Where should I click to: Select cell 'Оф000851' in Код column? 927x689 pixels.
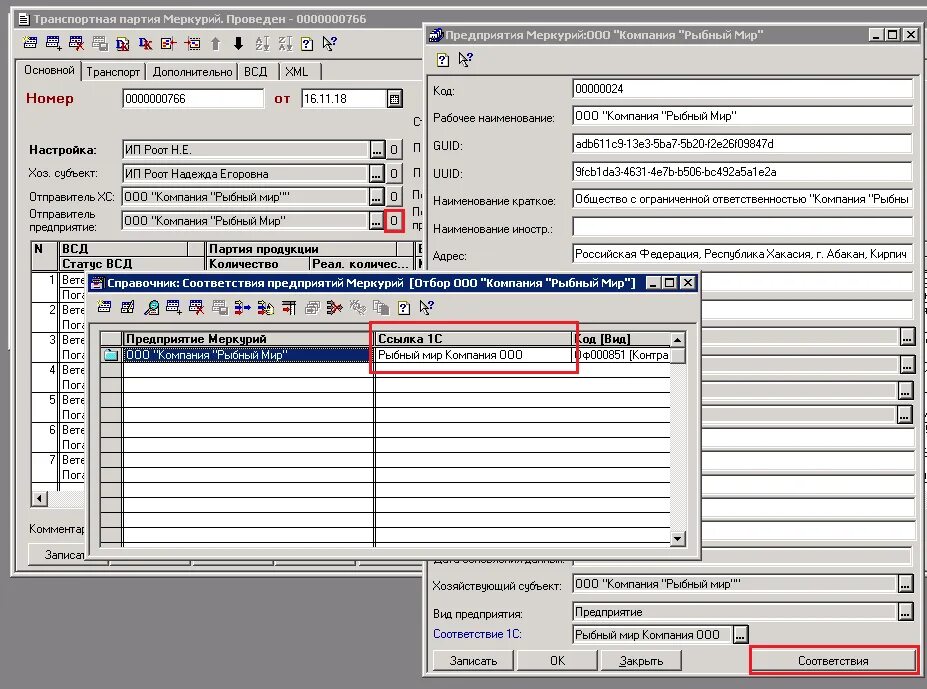[621, 355]
